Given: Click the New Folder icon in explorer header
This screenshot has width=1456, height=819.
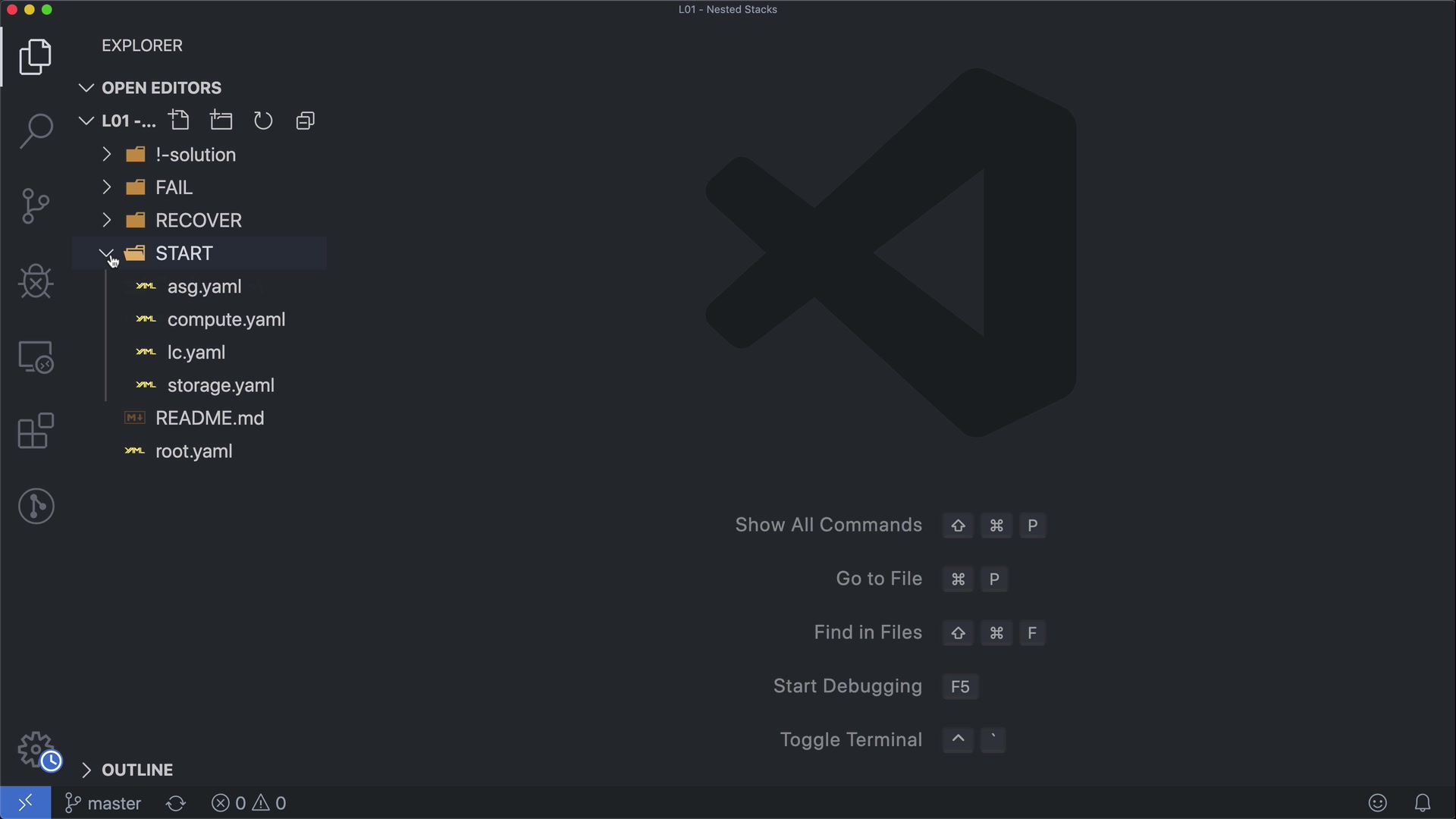Looking at the screenshot, I should tap(221, 121).
